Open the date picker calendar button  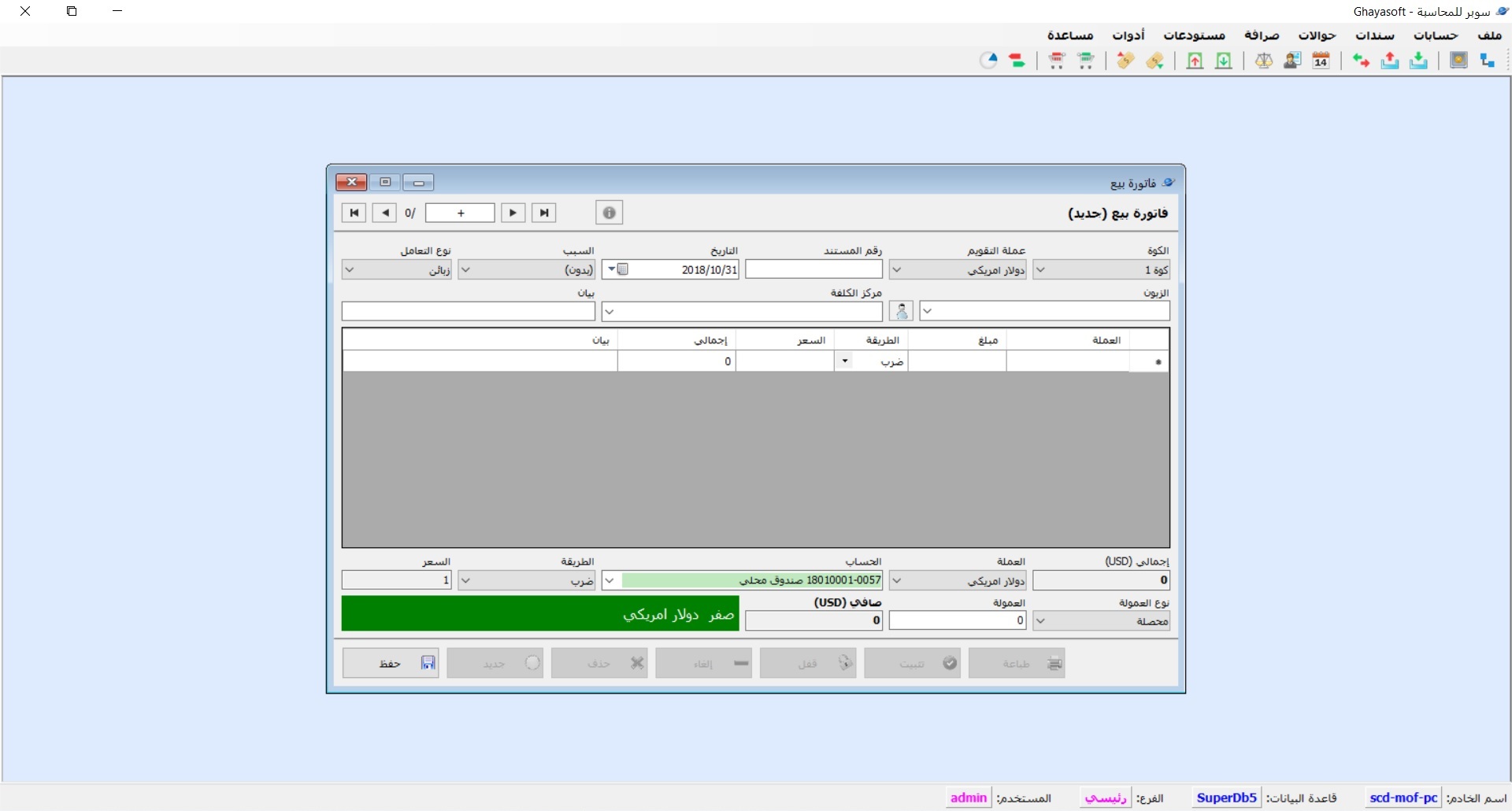point(617,270)
